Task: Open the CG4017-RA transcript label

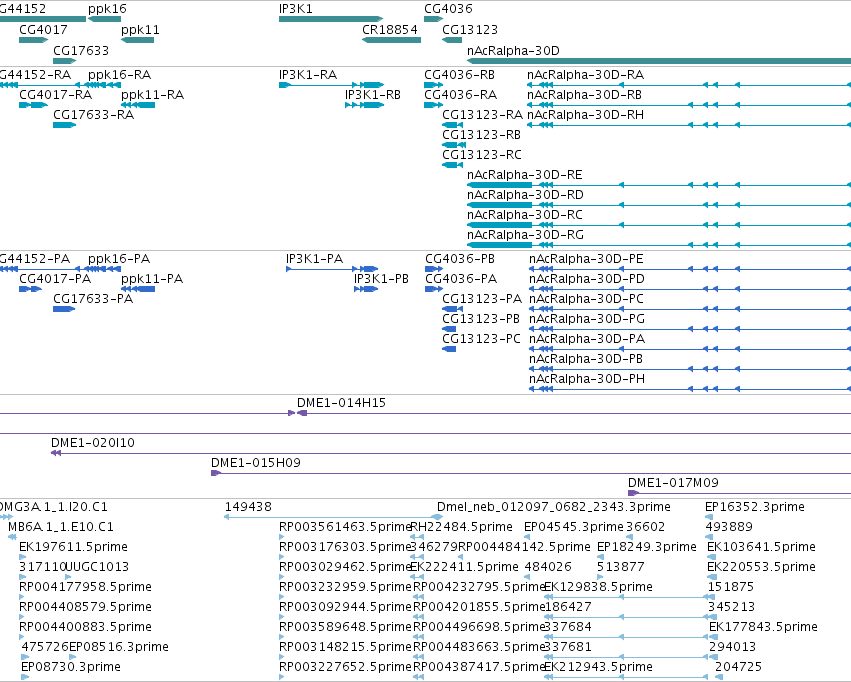Action: (x=55, y=94)
